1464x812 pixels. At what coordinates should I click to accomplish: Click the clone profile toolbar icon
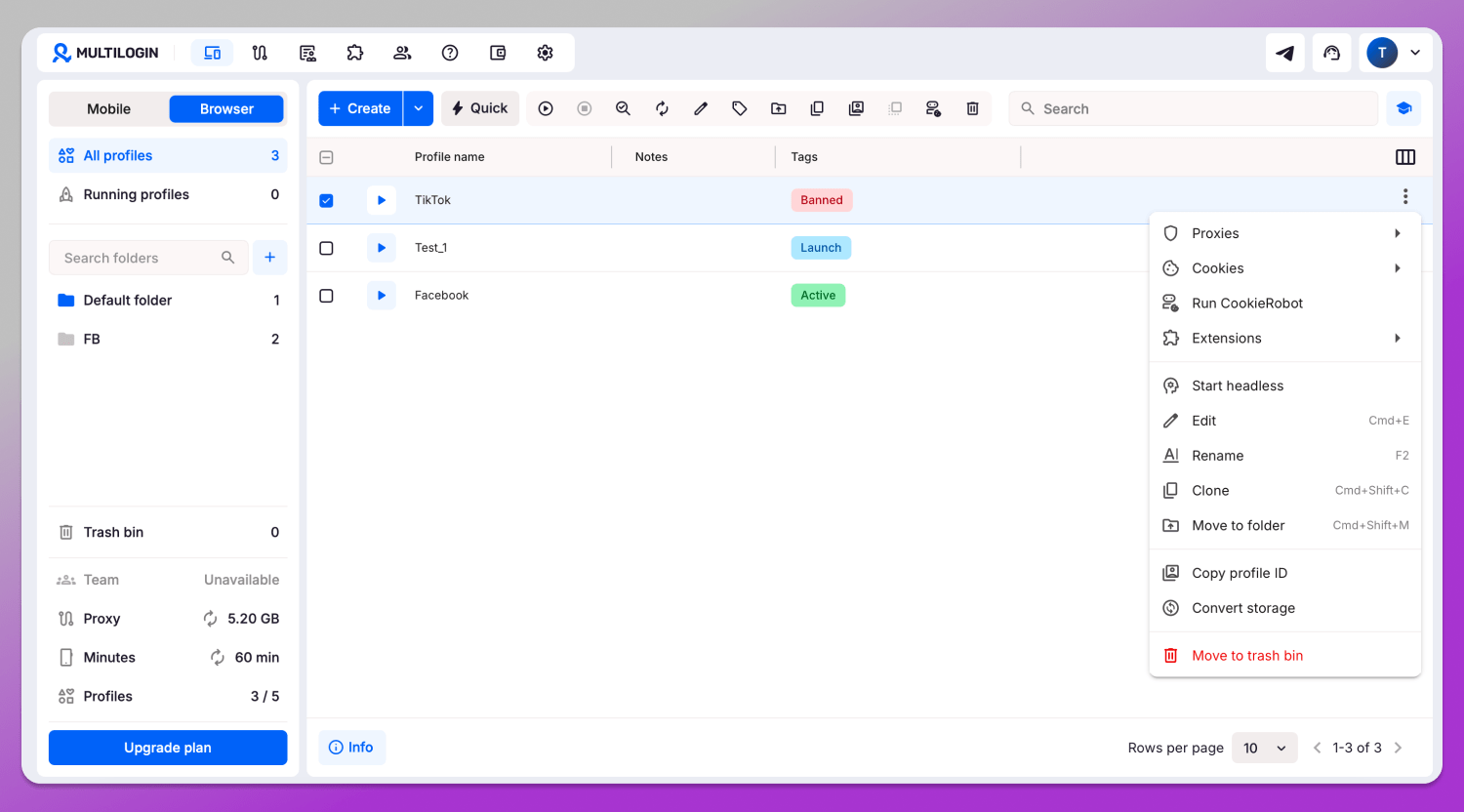tap(817, 108)
